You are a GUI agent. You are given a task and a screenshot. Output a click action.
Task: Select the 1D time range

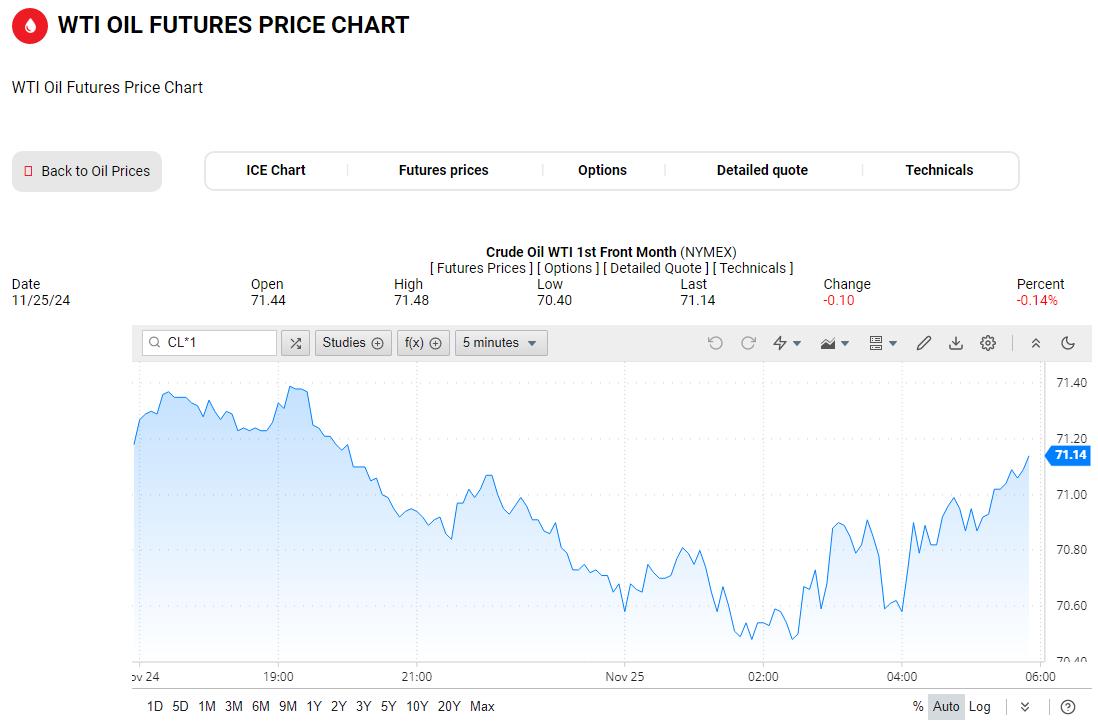pos(155,707)
